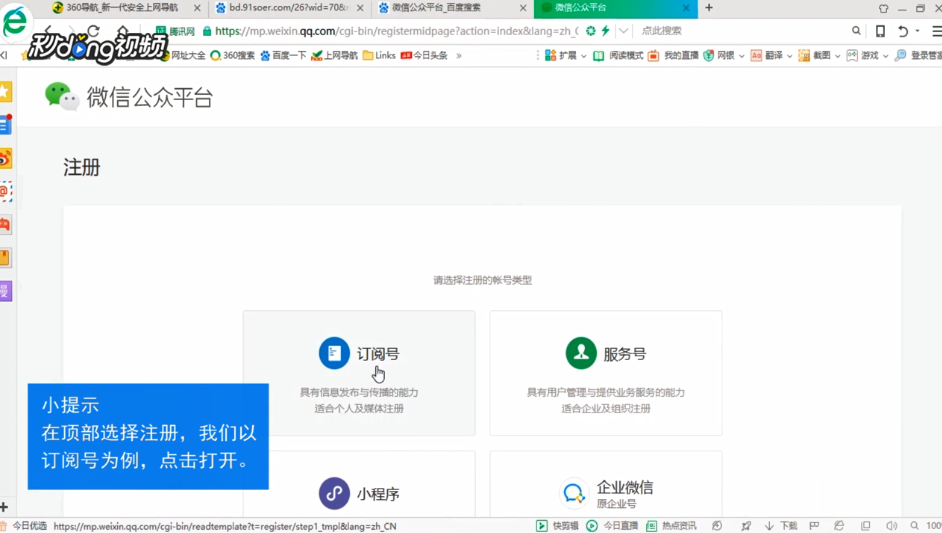
Task: Open the 网址大全 bookmark
Action: pyautogui.click(x=184, y=55)
